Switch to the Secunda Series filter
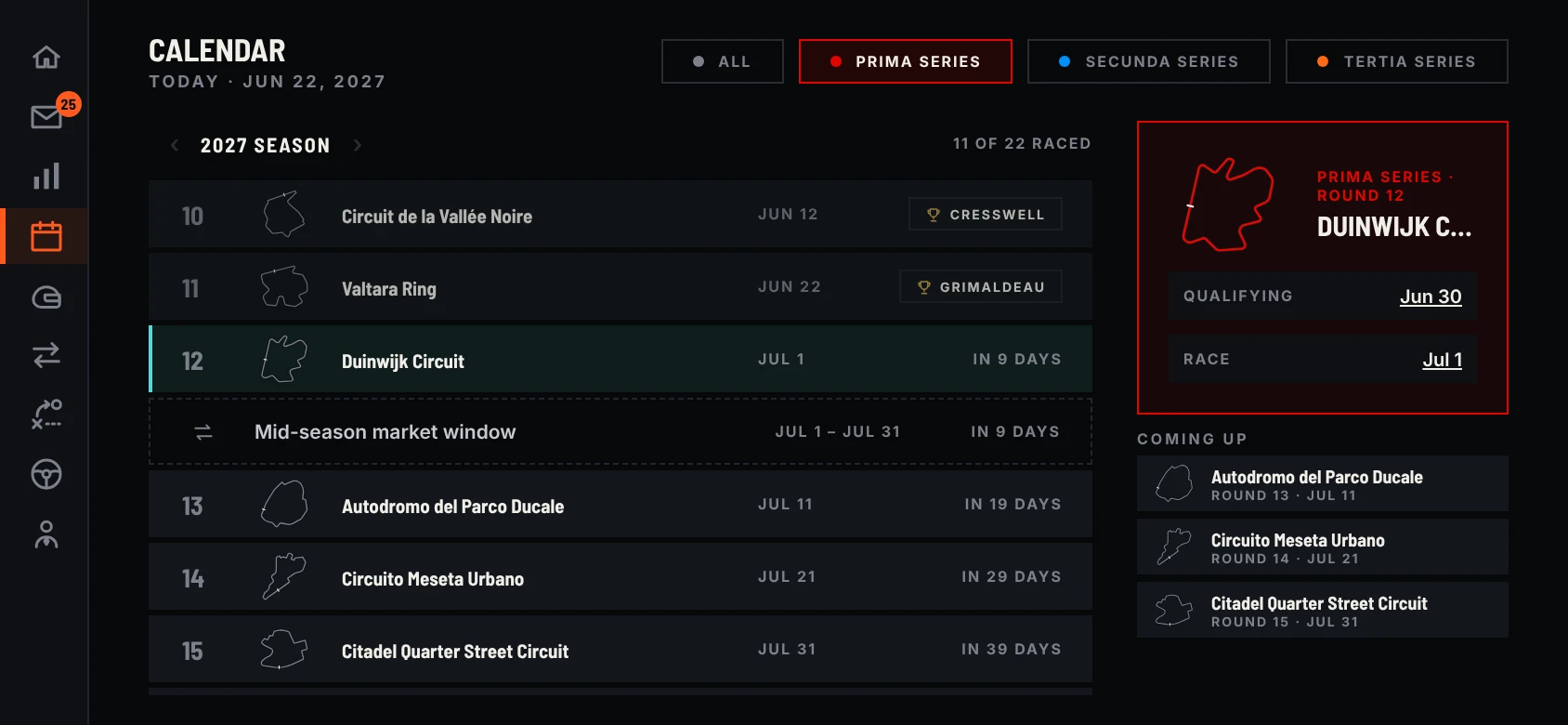This screenshot has height=725, width=1568. pos(1149,61)
